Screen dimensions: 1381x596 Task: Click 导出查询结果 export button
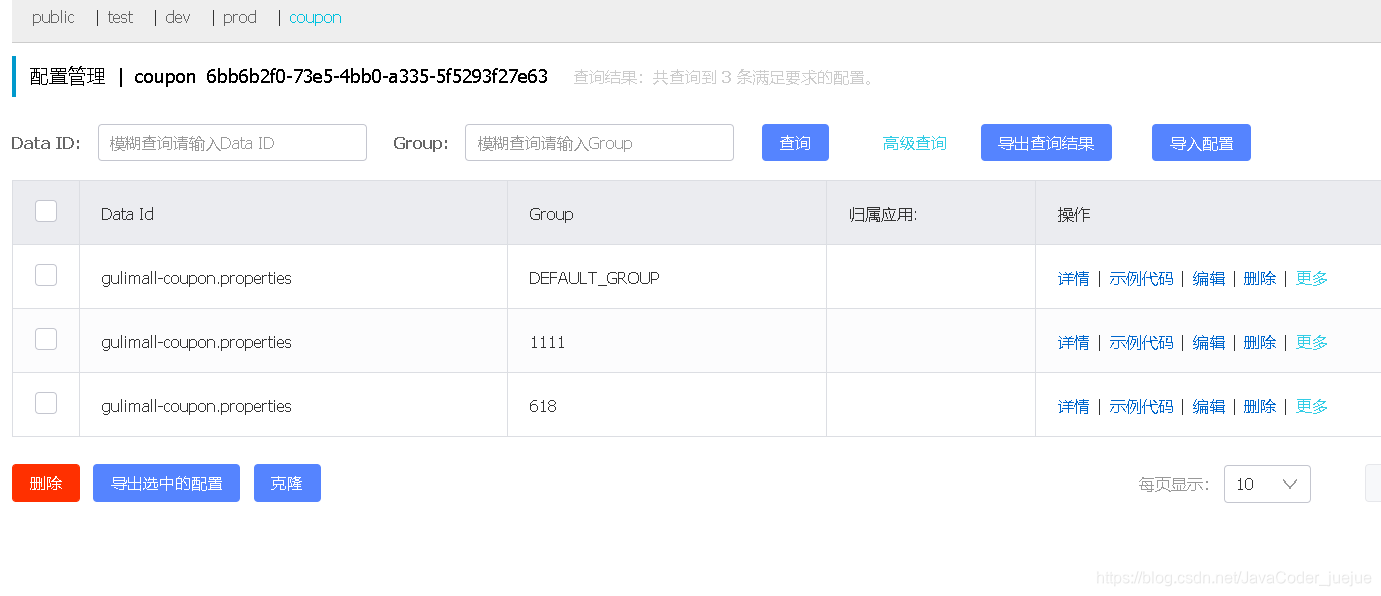1046,143
